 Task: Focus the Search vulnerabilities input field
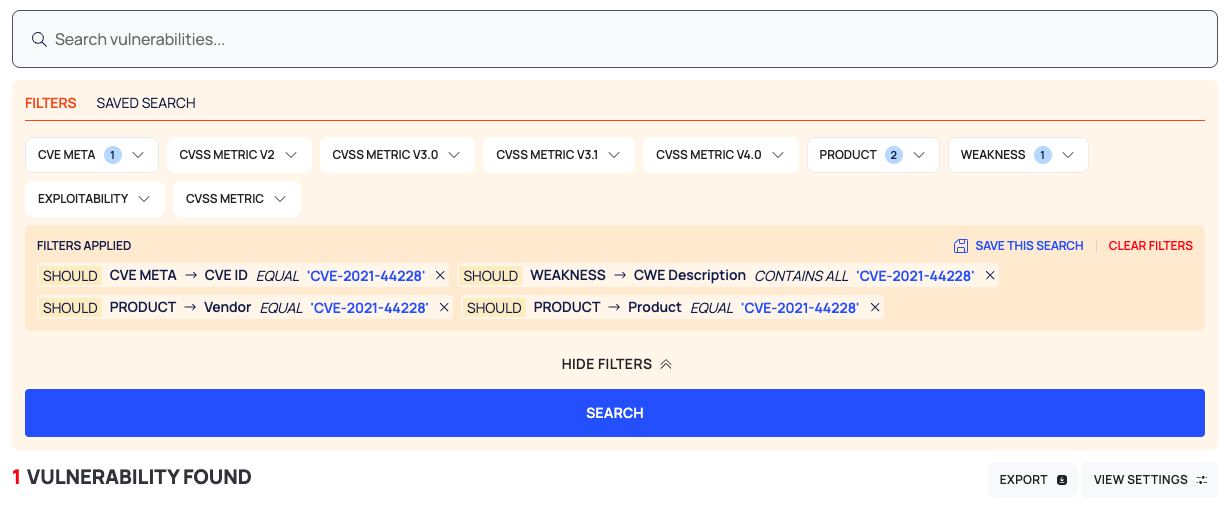614,39
